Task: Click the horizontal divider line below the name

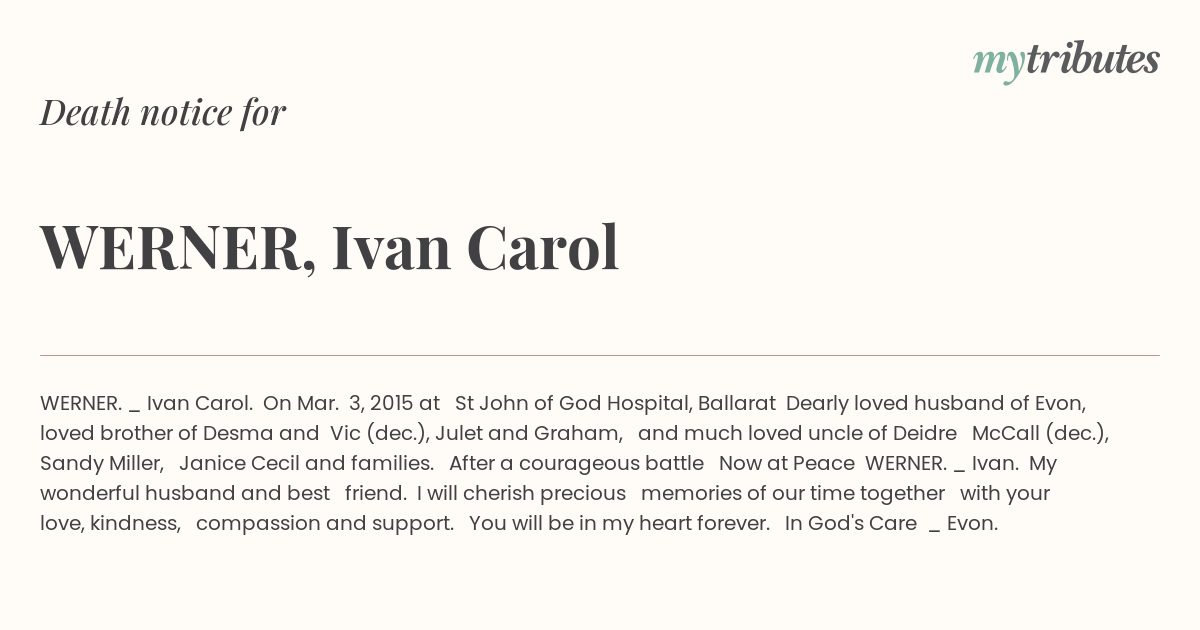Action: [x=600, y=355]
